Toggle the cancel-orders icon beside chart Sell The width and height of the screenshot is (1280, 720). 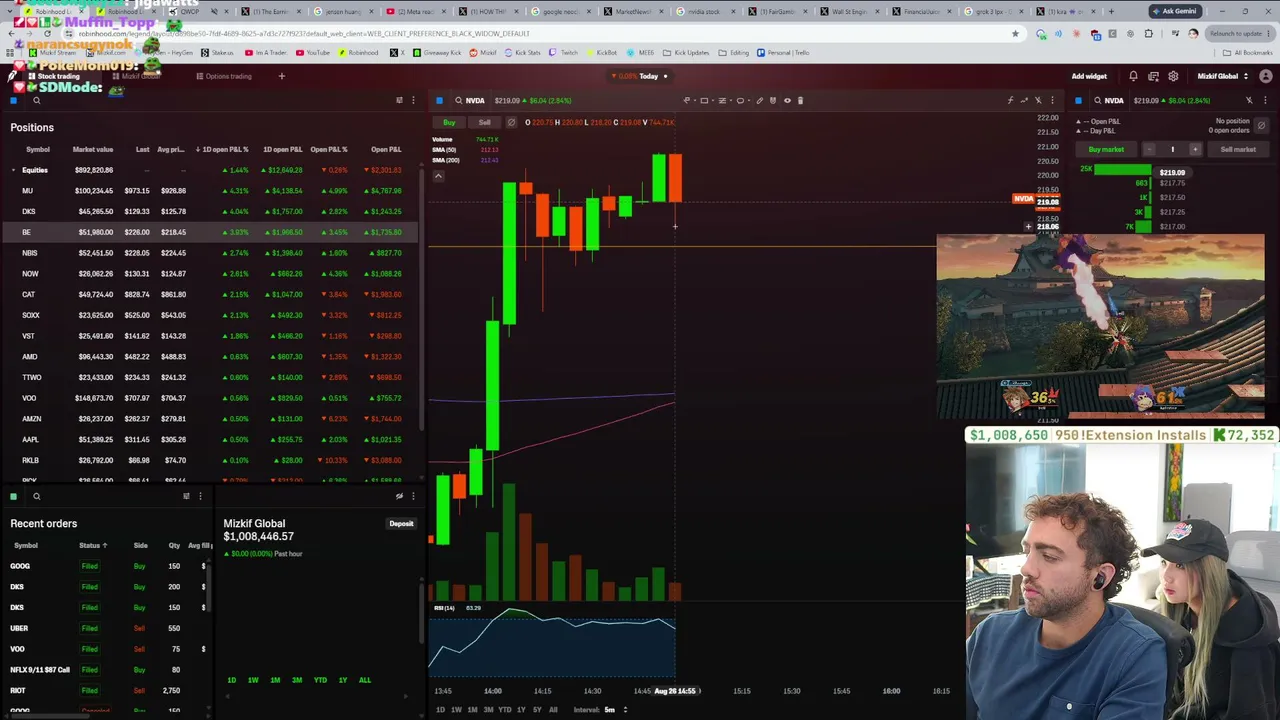point(511,122)
